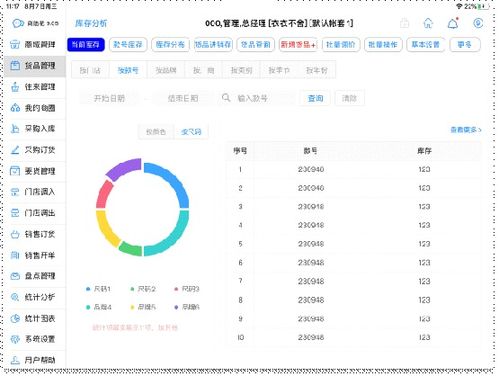
Task: Open 用户帮助 sidebar icon
Action: pyautogui.click(x=15, y=360)
